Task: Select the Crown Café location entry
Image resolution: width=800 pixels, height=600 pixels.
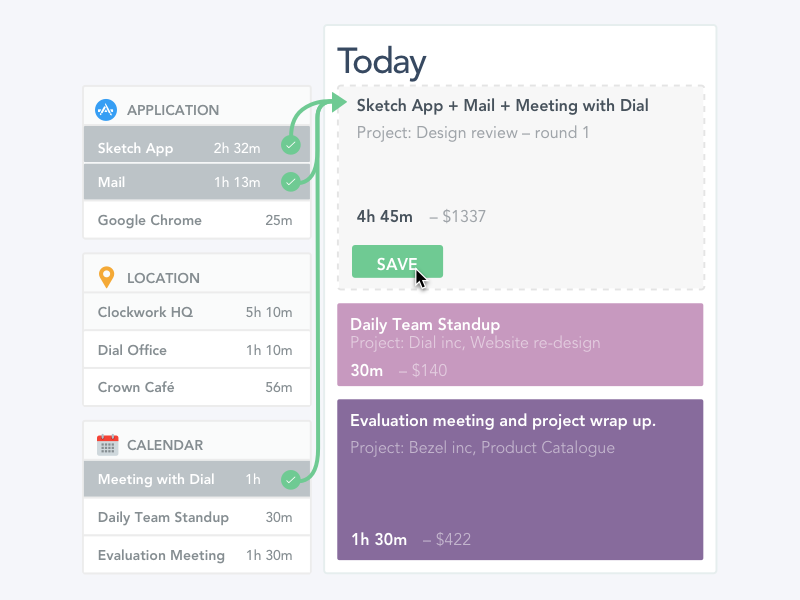Action: tap(196, 387)
